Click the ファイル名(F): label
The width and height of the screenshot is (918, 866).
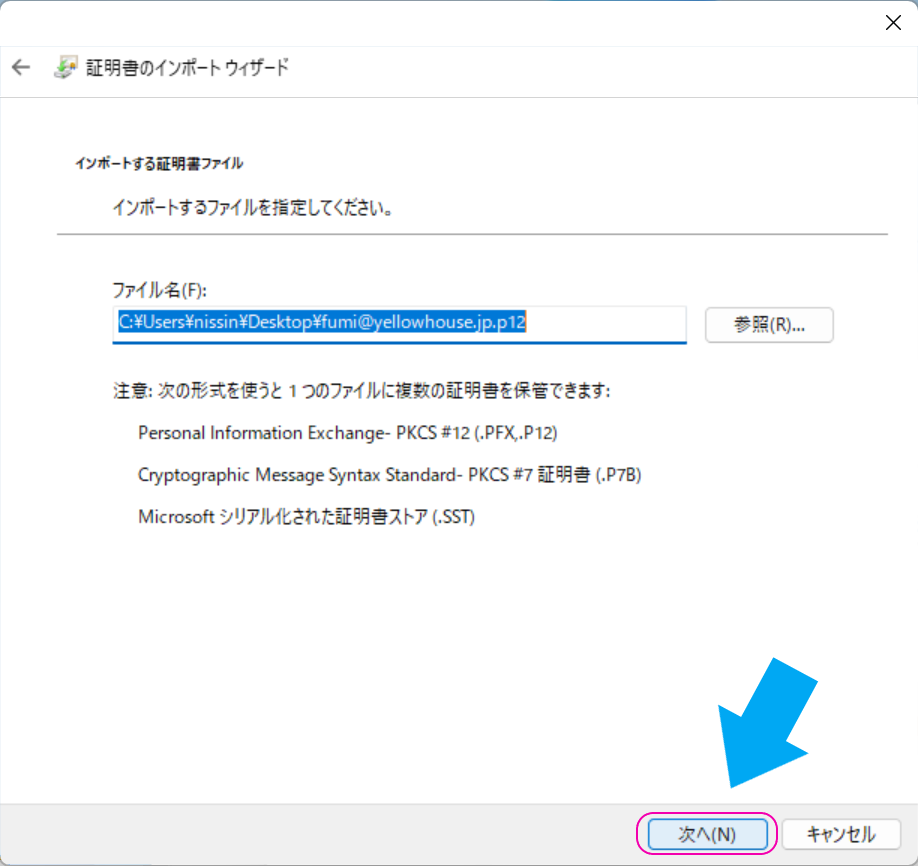[159, 290]
